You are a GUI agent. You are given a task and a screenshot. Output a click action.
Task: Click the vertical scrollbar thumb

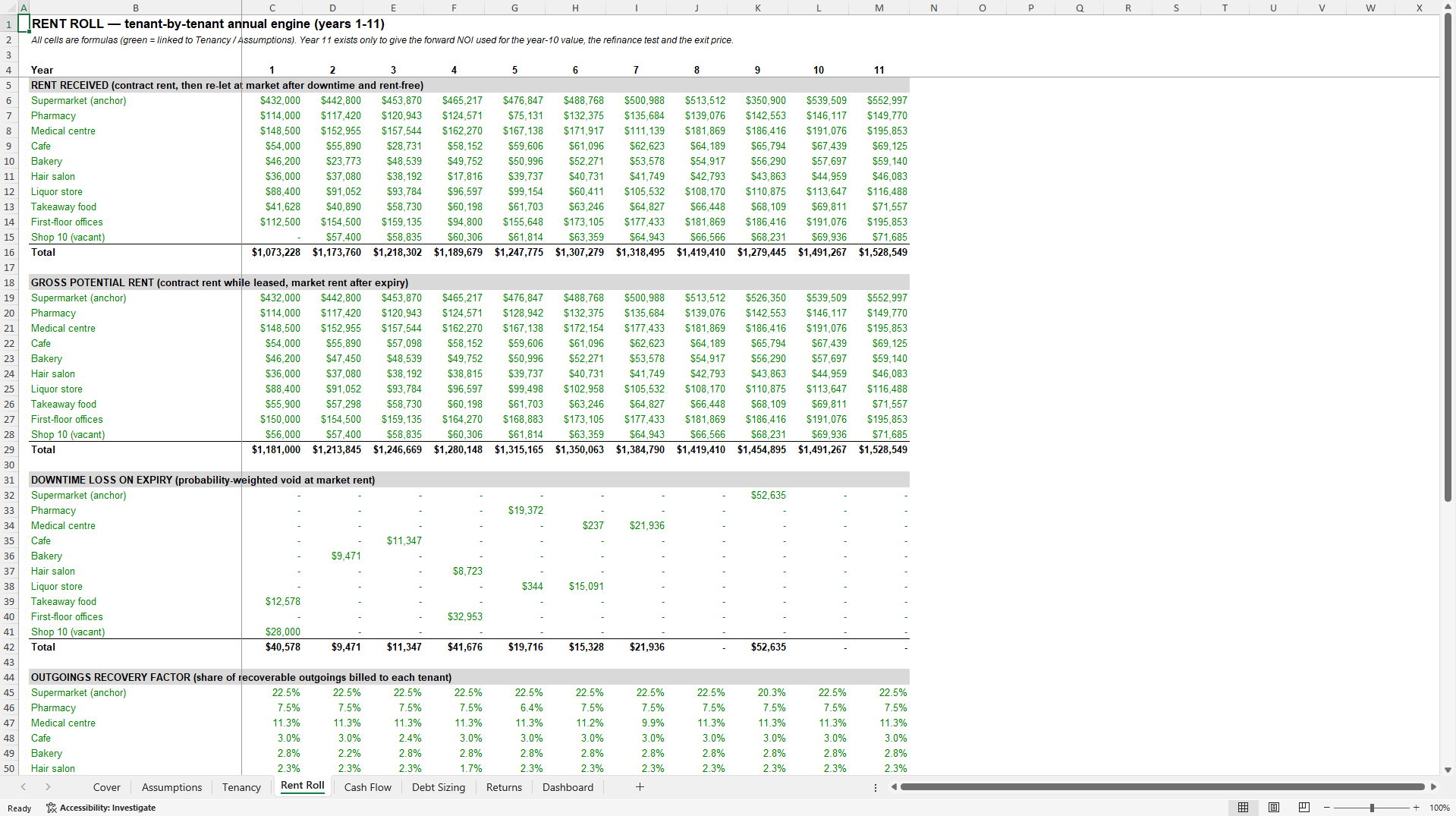point(1448,257)
